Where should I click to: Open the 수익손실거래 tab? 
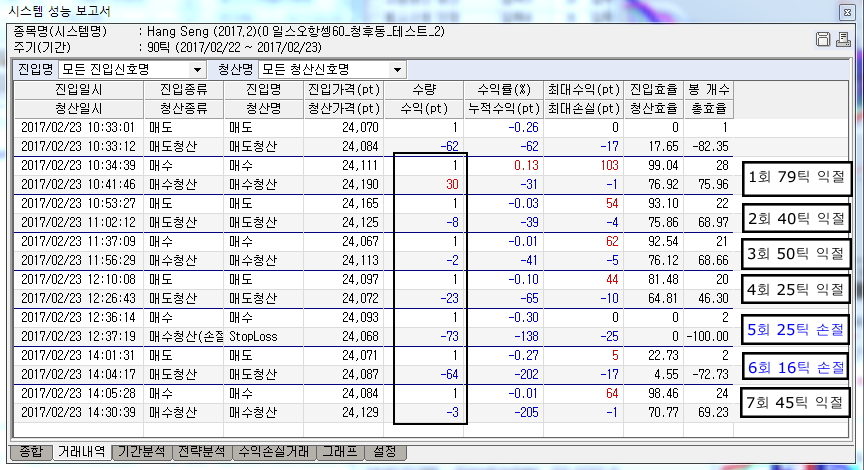click(270, 452)
